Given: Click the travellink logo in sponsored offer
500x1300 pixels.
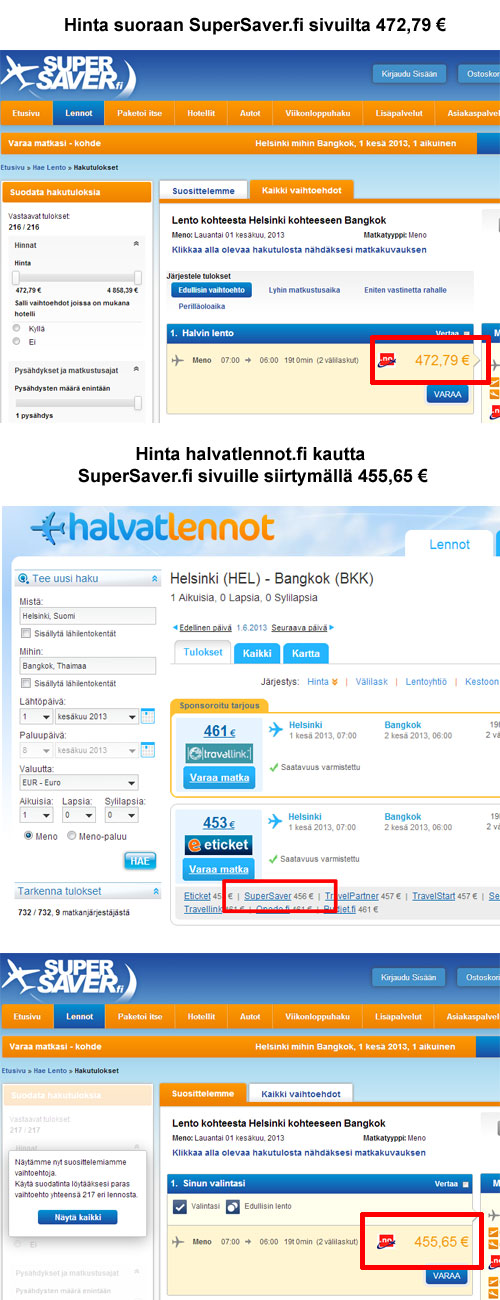Looking at the screenshot, I should point(219,753).
